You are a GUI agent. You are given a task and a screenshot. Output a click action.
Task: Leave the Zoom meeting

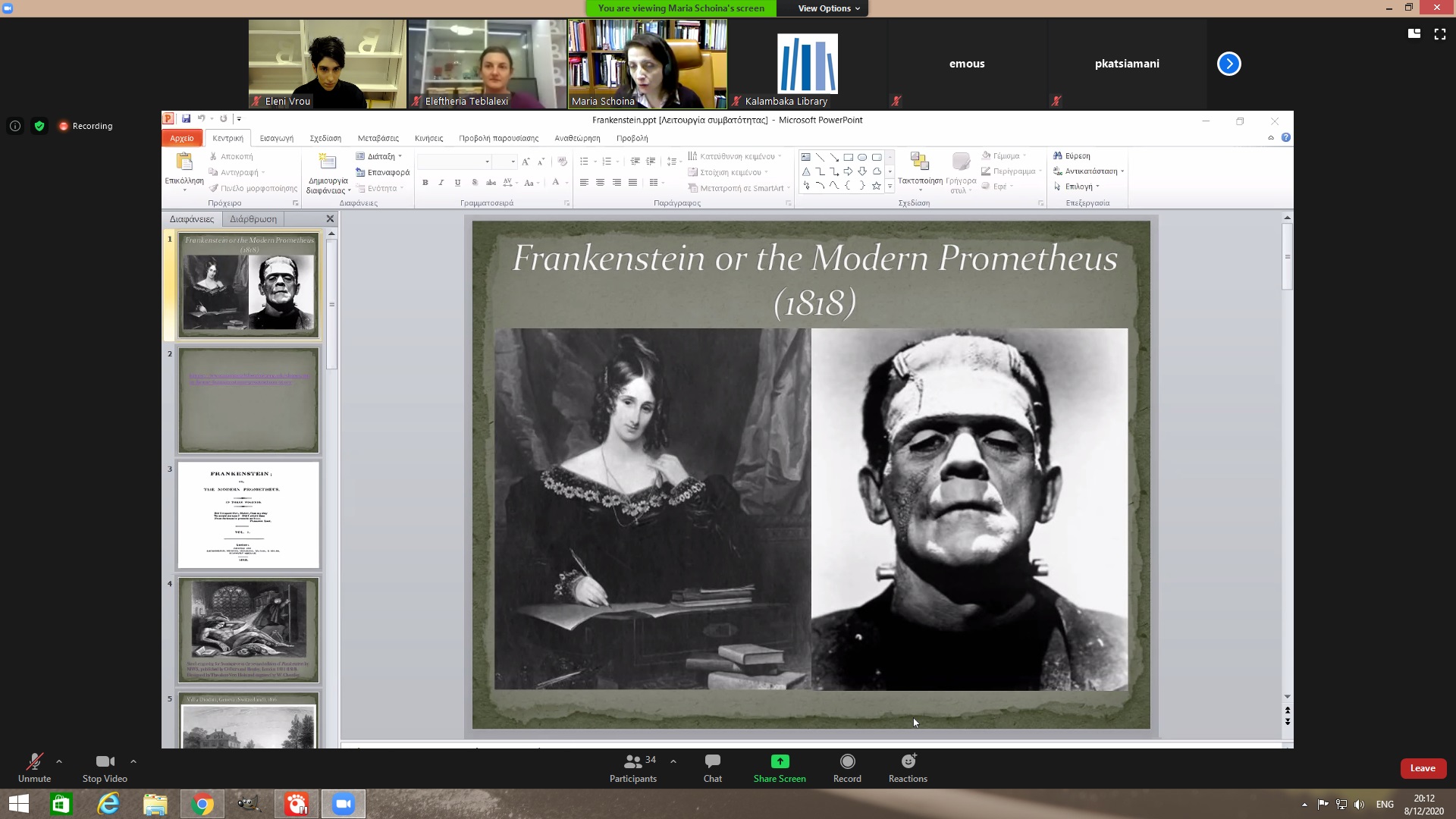1422,768
